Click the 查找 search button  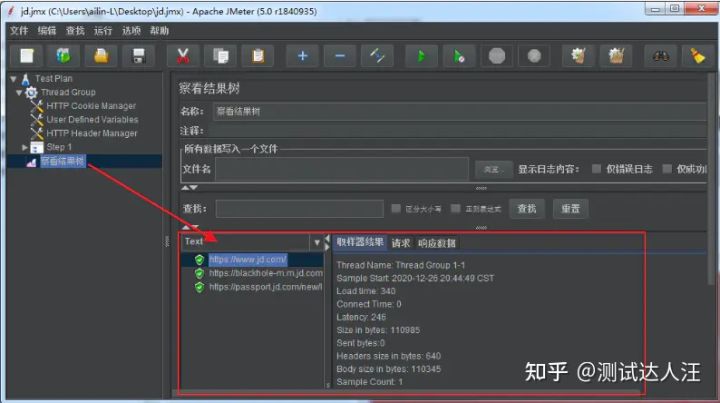(x=527, y=209)
